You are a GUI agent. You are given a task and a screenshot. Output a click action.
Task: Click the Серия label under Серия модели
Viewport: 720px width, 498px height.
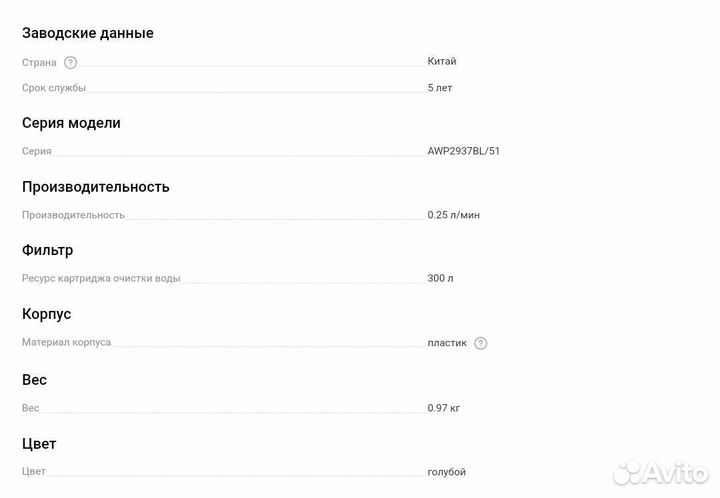[37, 151]
